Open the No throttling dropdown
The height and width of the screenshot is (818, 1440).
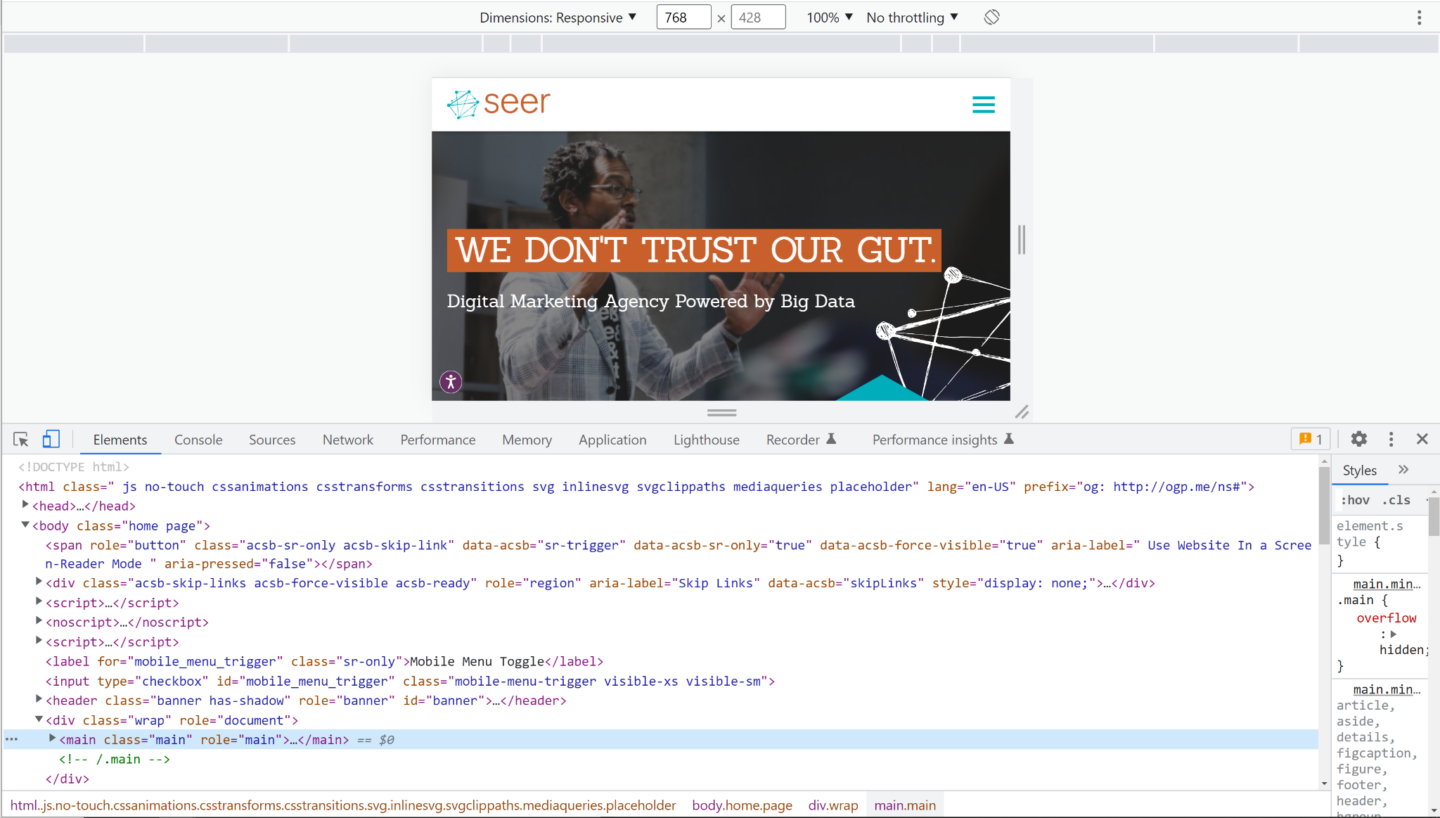912,17
